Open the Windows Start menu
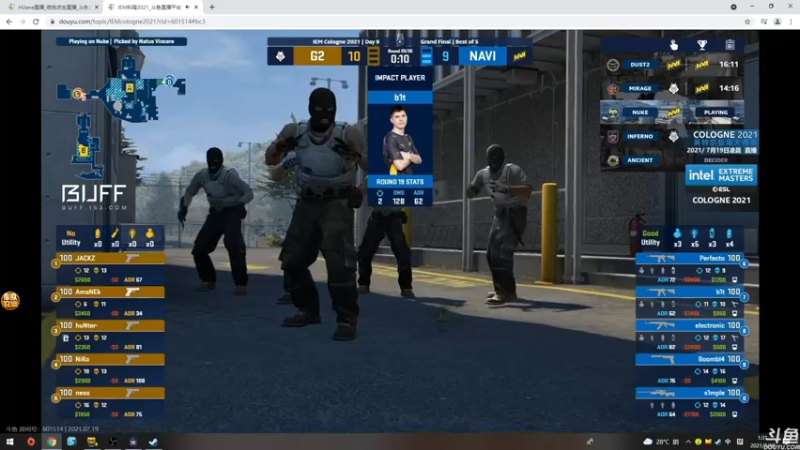Image resolution: width=800 pixels, height=450 pixels. tap(10, 442)
